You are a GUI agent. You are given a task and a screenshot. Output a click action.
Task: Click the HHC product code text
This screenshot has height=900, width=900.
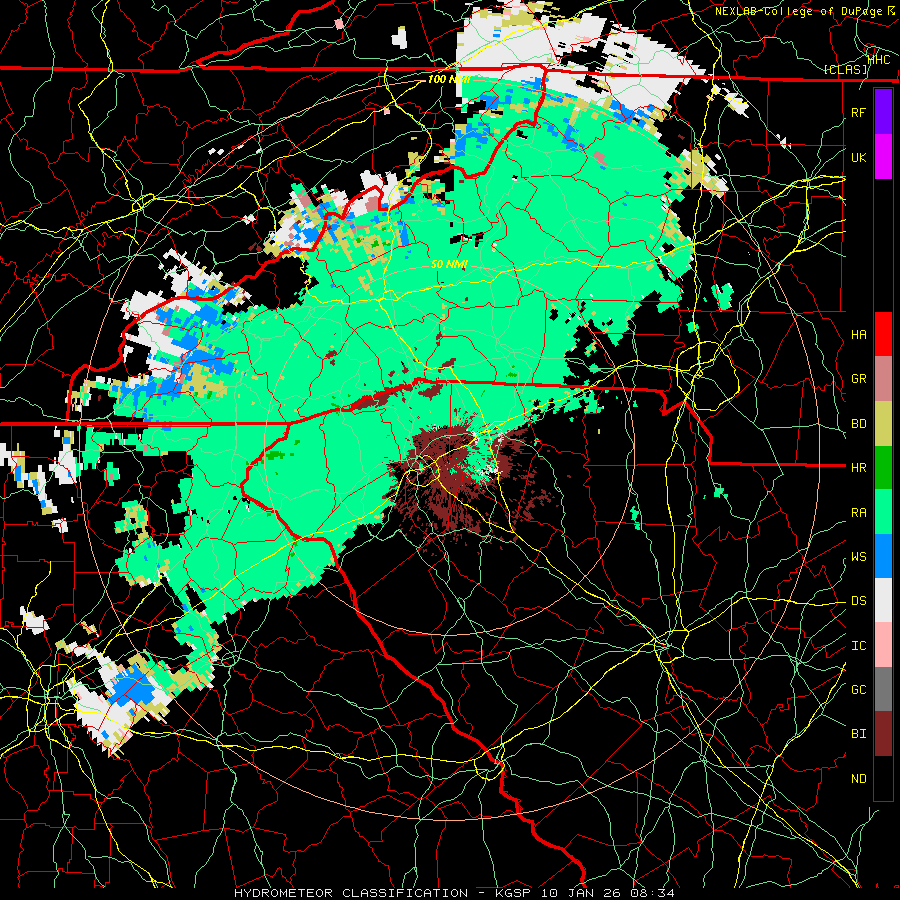pos(879,59)
